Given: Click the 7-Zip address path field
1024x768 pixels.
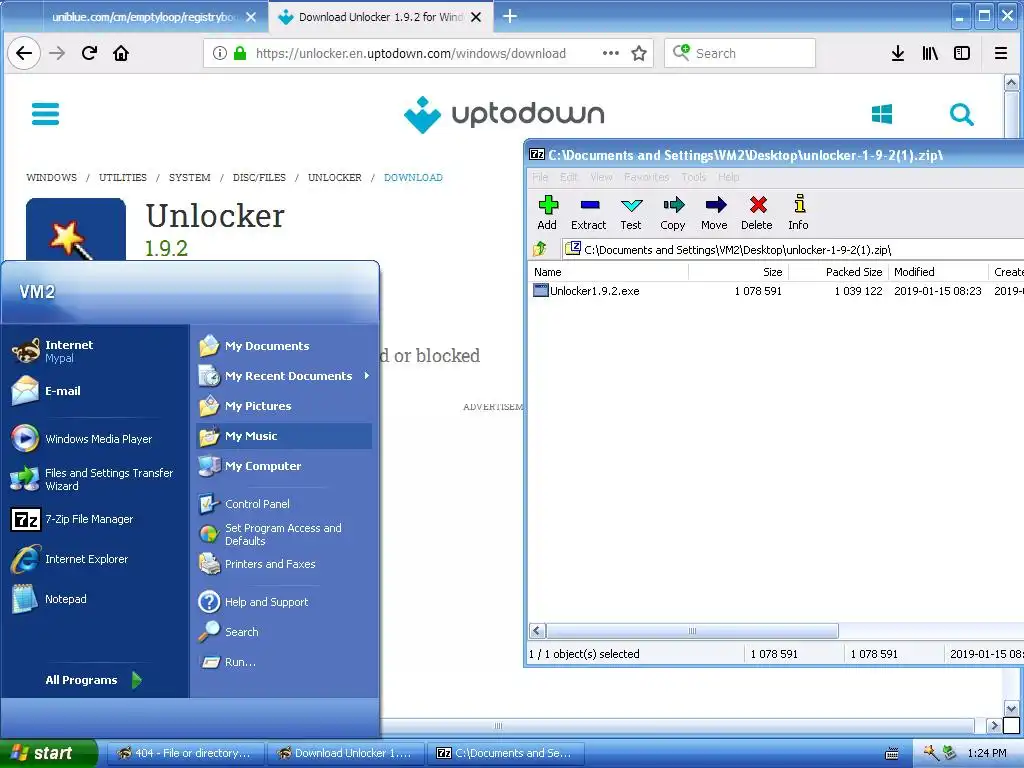Looking at the screenshot, I should 792,249.
